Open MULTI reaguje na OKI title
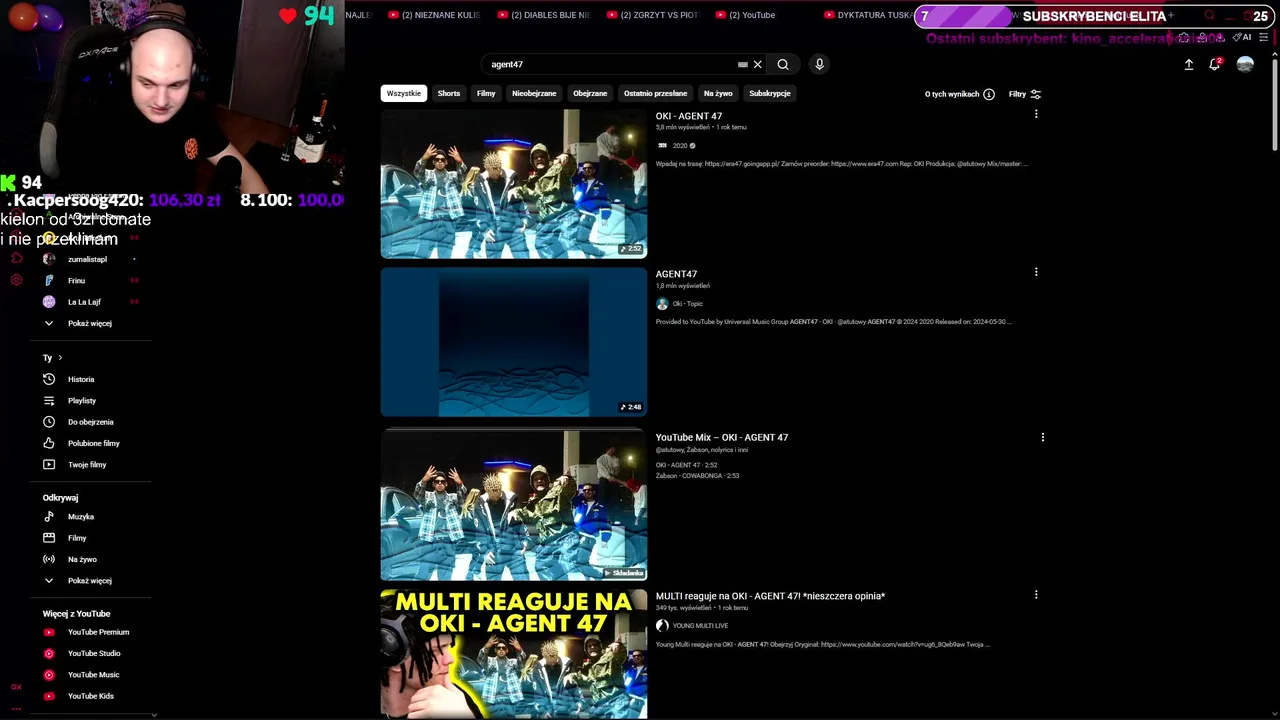The height and width of the screenshot is (720, 1280). tap(770, 596)
